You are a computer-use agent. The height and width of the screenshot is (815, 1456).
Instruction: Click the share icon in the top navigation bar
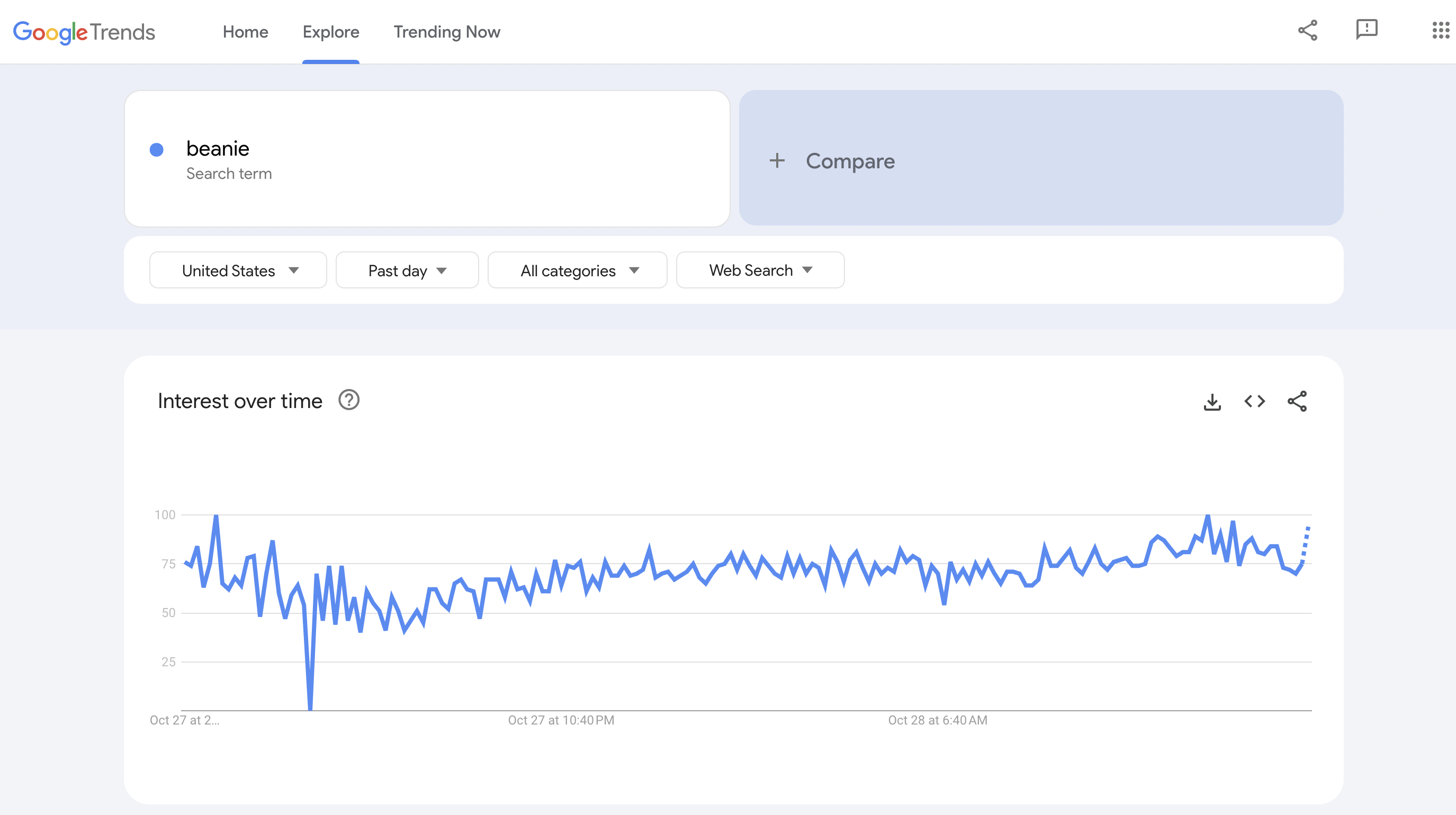click(1307, 29)
